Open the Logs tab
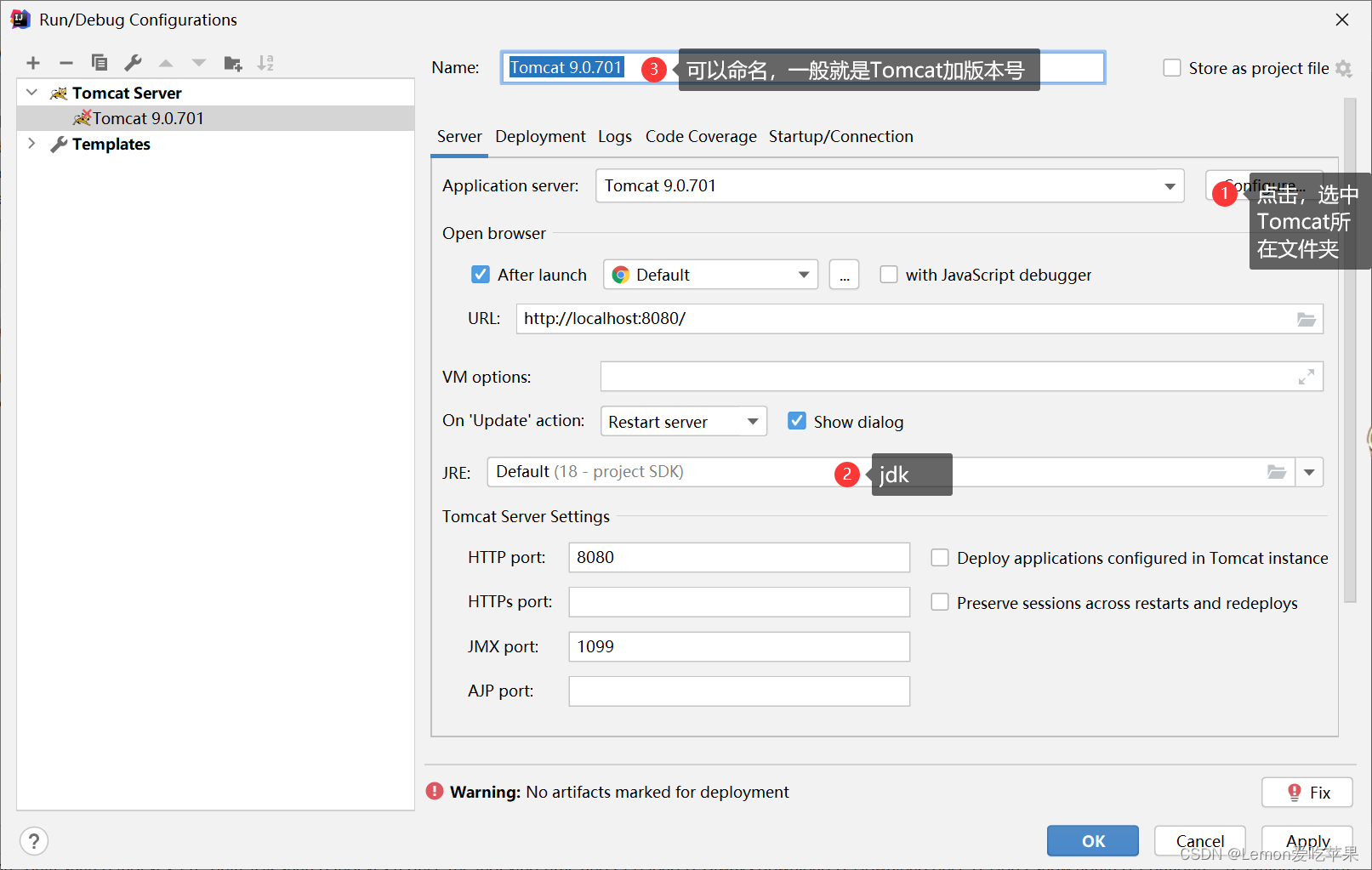This screenshot has height=870, width=1372. point(615,137)
